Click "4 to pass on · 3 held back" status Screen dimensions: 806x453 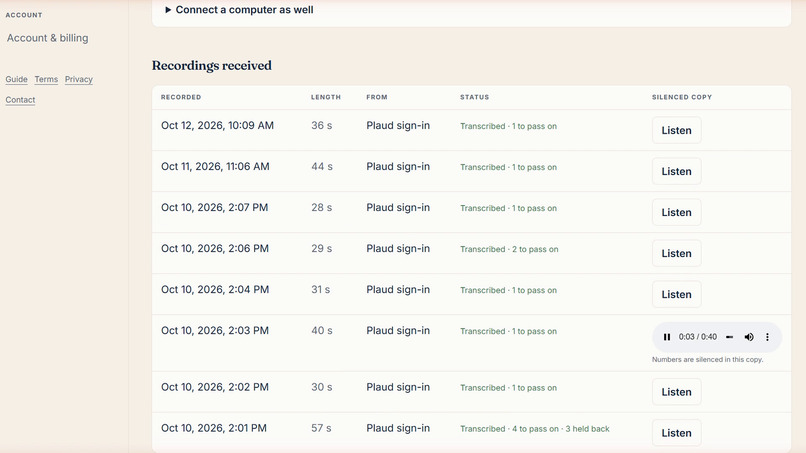(561, 429)
